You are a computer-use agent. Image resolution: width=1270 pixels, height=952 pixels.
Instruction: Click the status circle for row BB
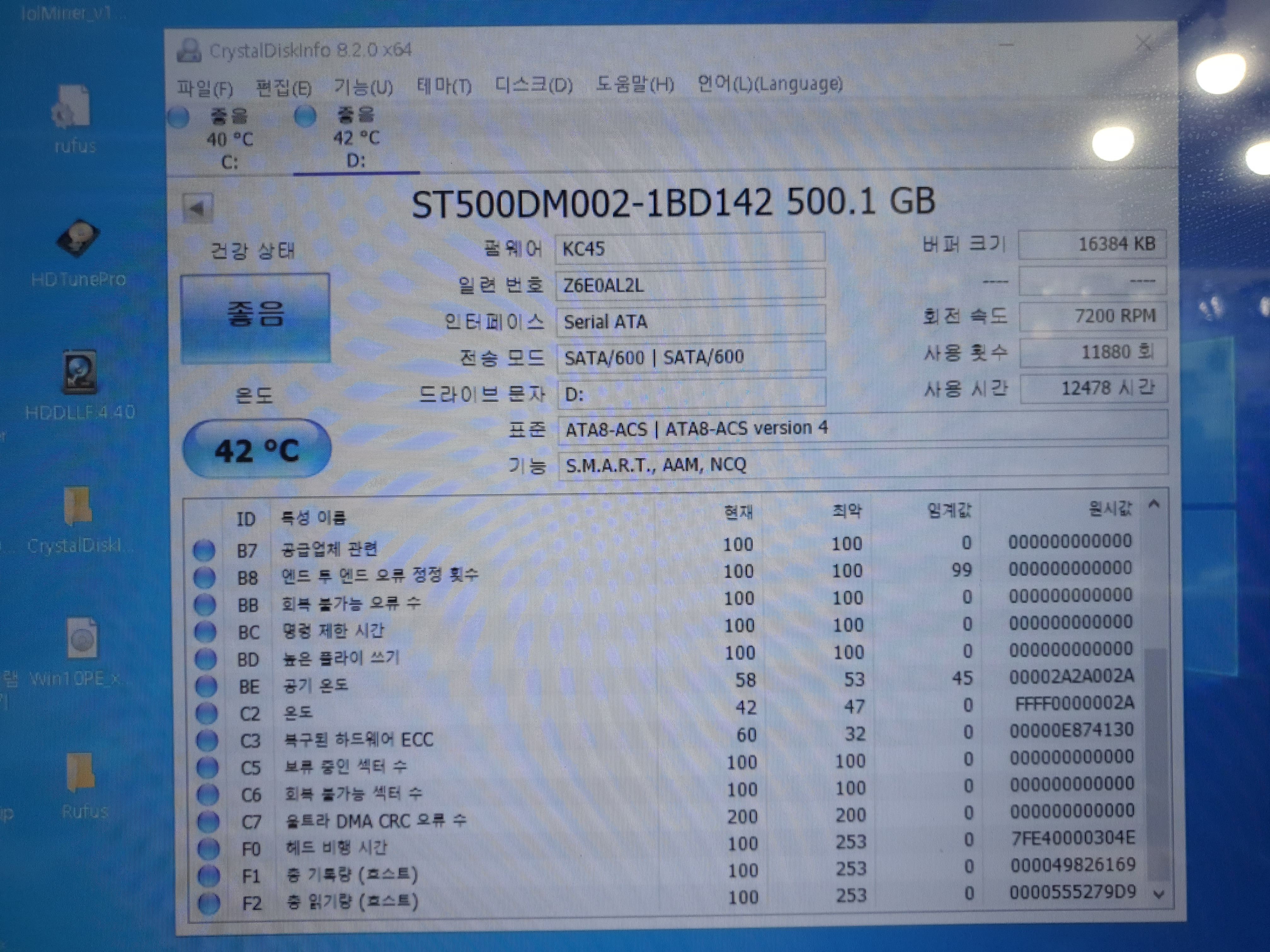click(204, 604)
